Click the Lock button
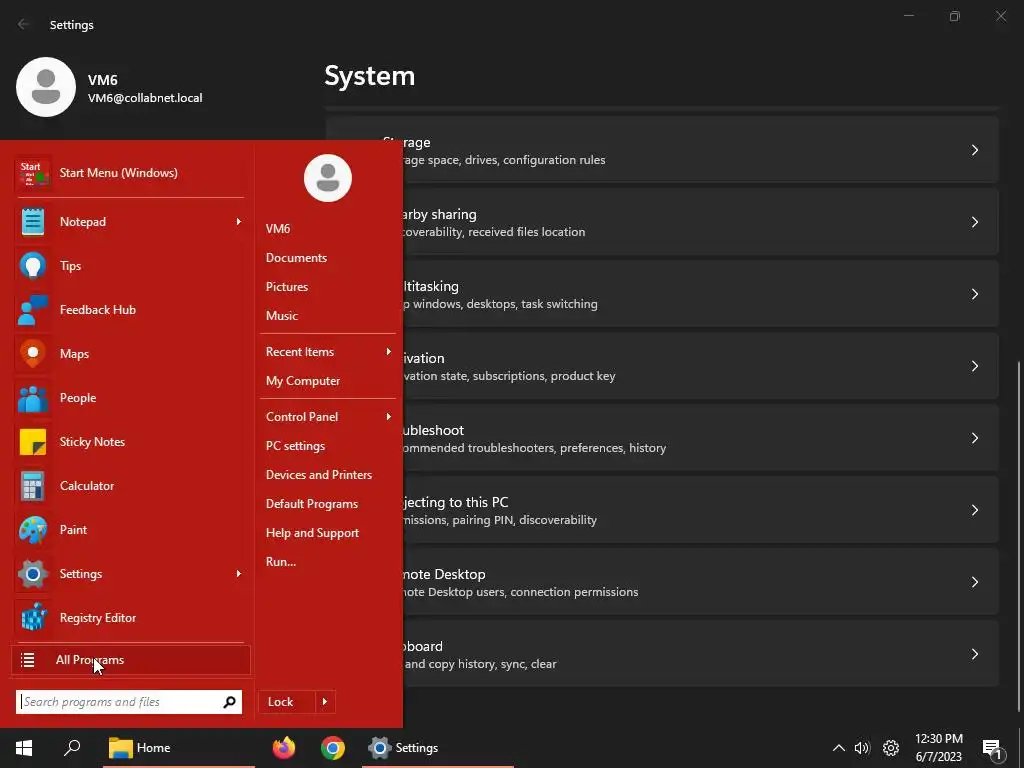This screenshot has height=768, width=1024. 287,702
